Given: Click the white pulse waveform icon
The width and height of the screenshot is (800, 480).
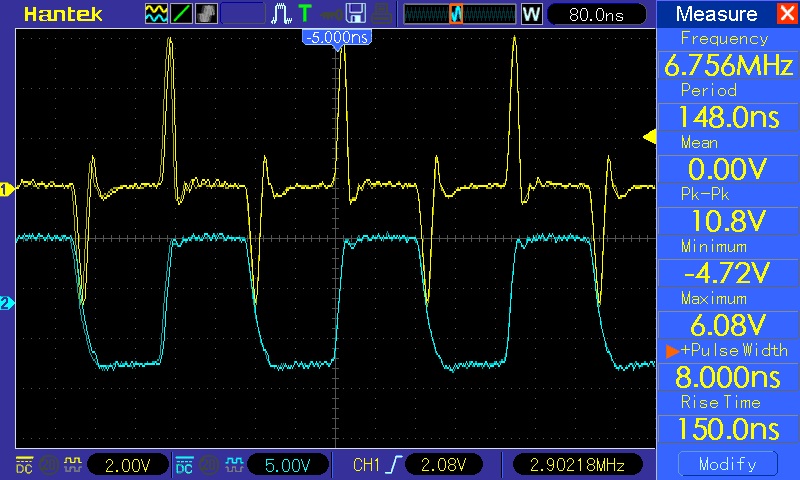Looking at the screenshot, I should pos(281,14).
